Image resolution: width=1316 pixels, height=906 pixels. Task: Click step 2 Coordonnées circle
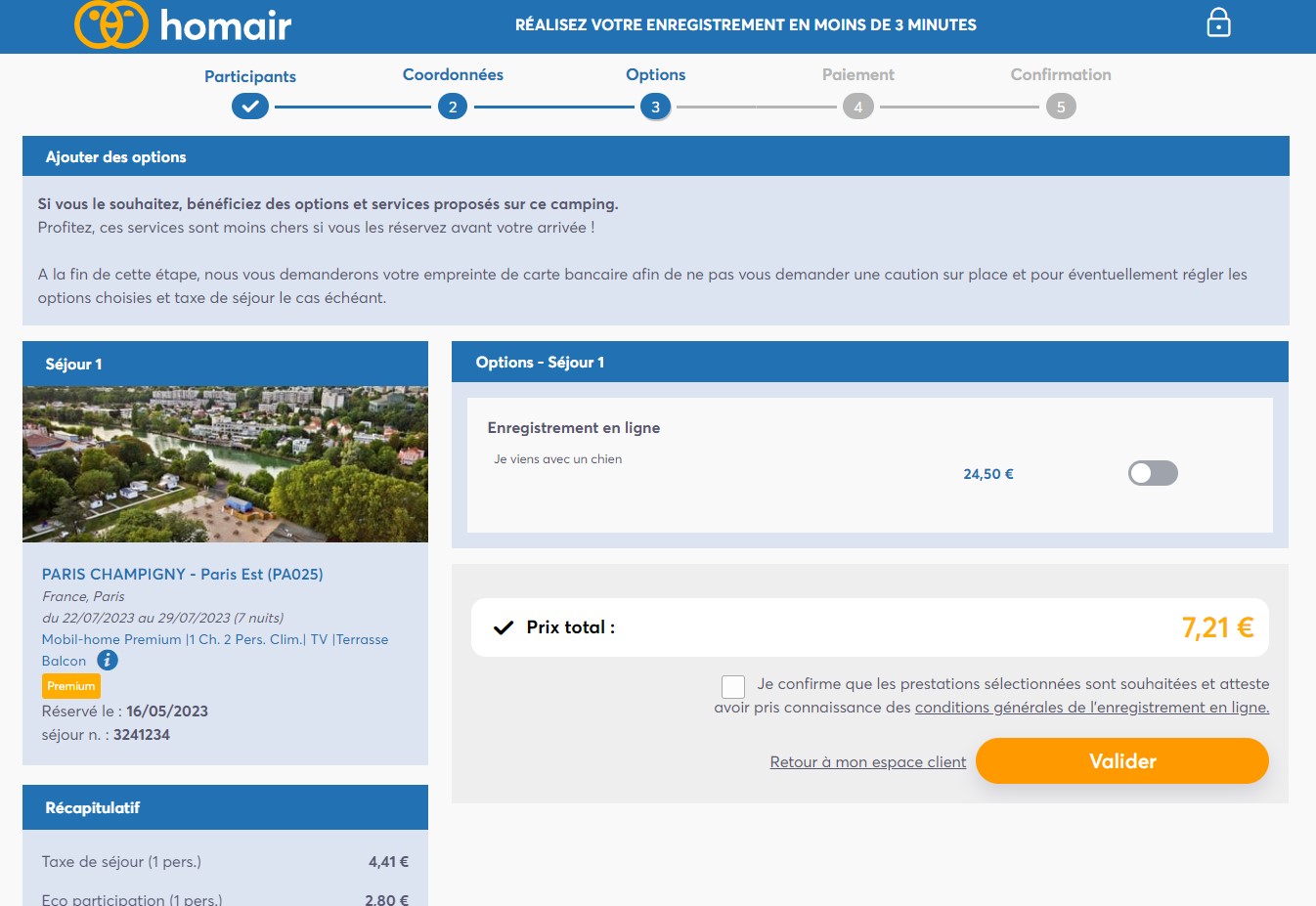[453, 107]
